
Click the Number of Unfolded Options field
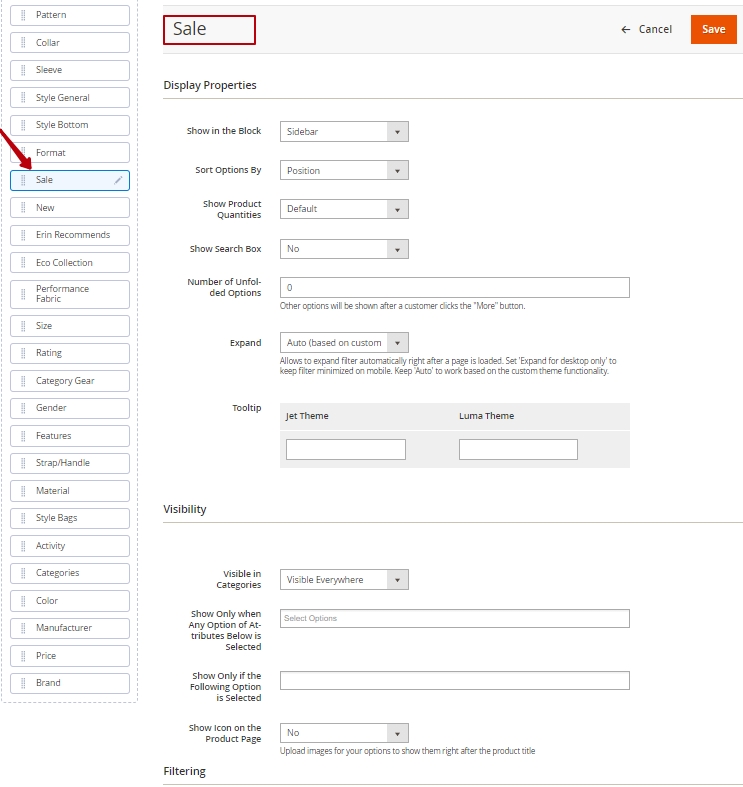(x=454, y=288)
